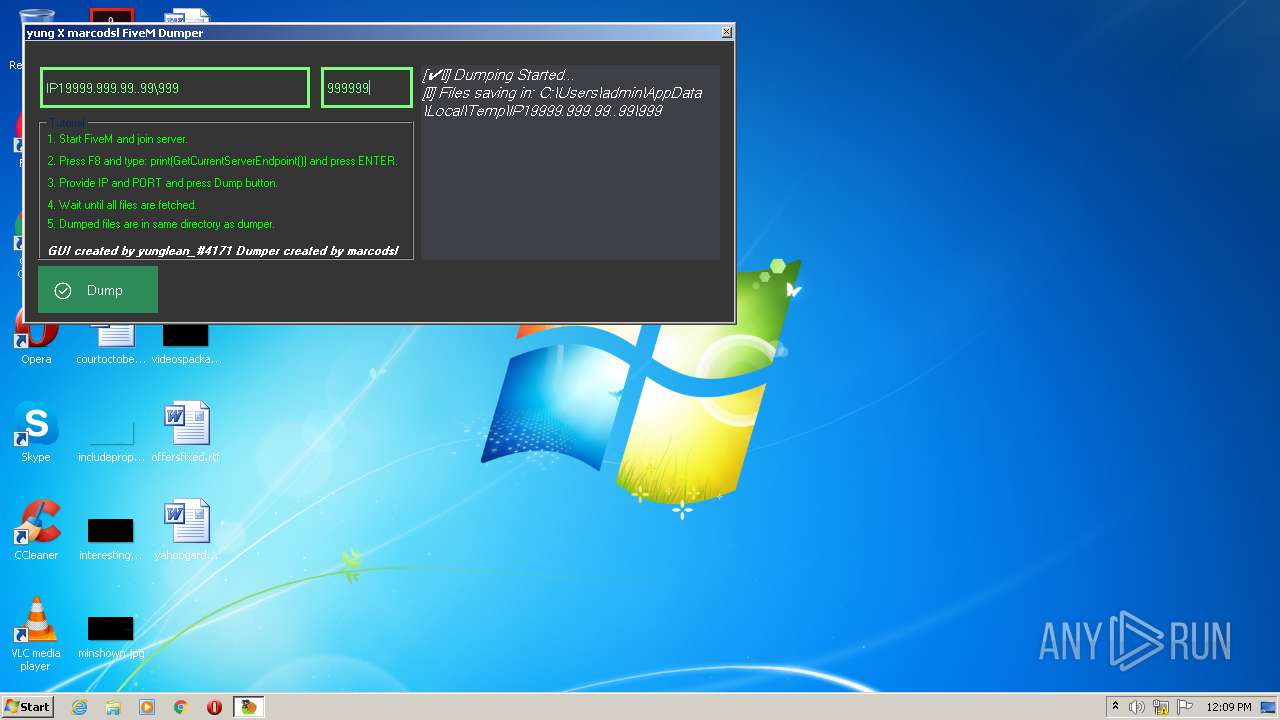This screenshot has width=1280, height=720.
Task: Close the FiveM Dumper window
Action: click(x=726, y=33)
